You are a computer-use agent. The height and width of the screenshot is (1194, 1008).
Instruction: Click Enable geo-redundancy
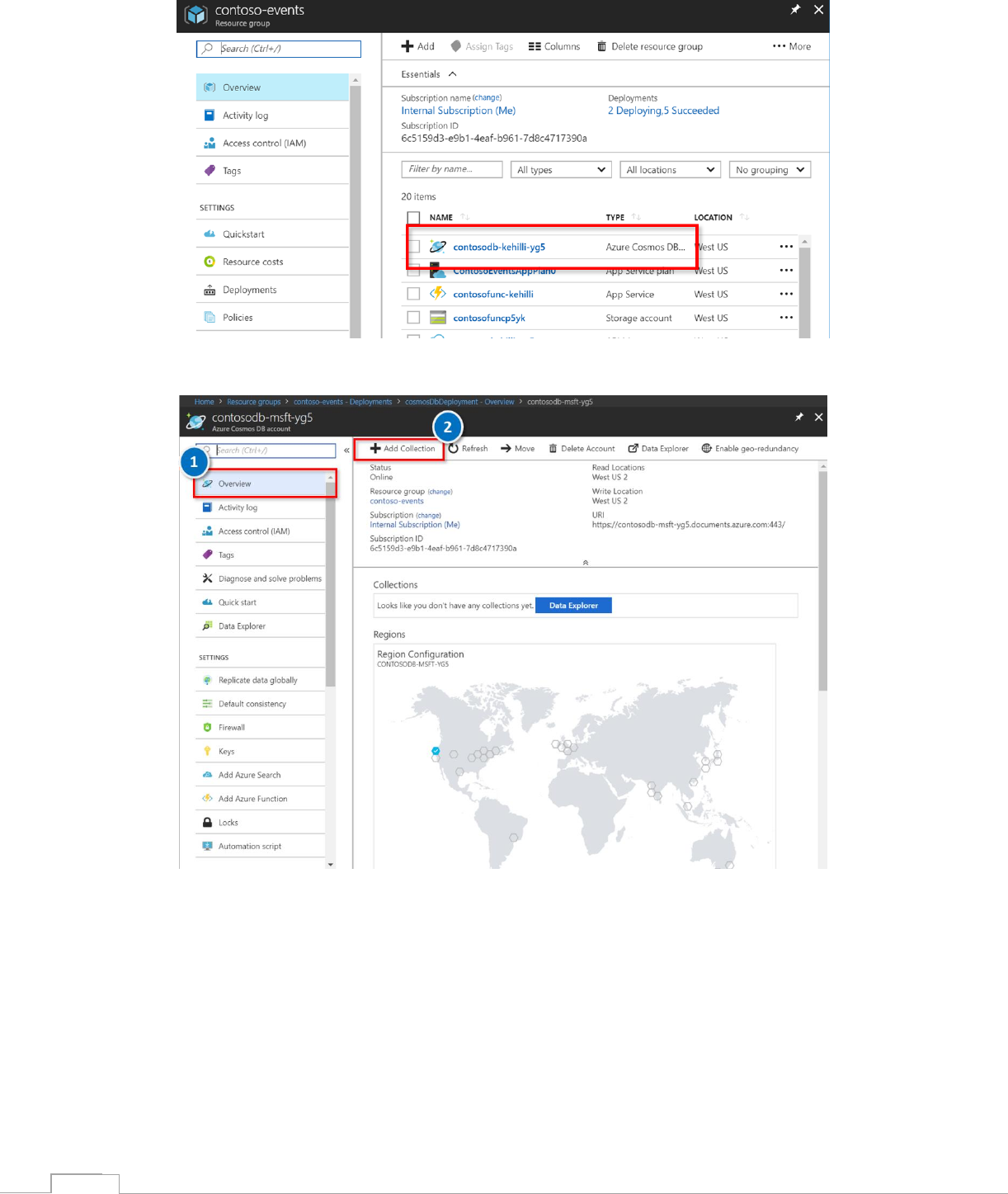coord(750,449)
